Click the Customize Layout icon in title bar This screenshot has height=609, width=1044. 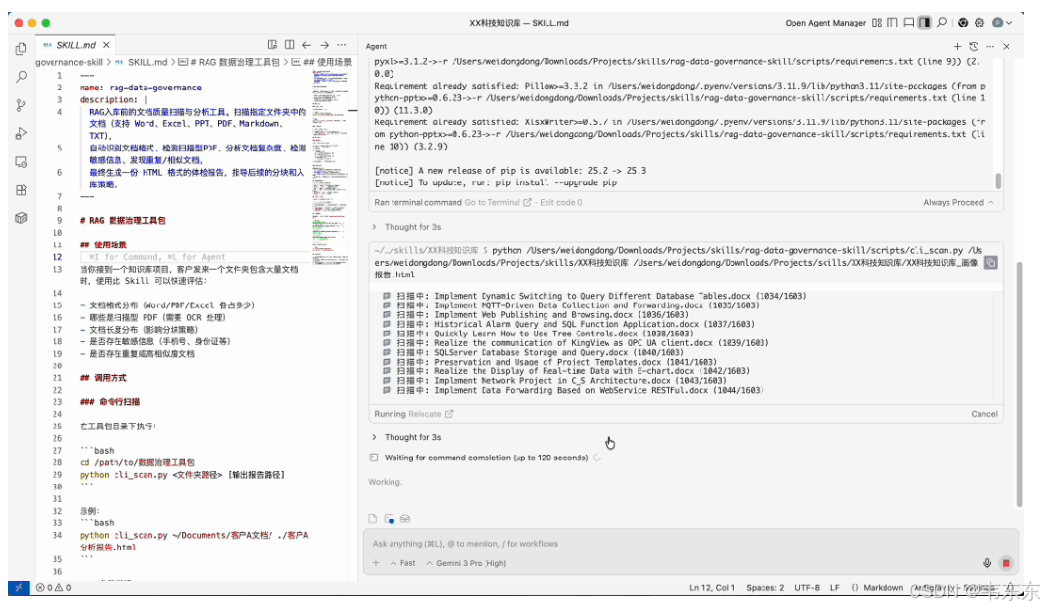[877, 23]
